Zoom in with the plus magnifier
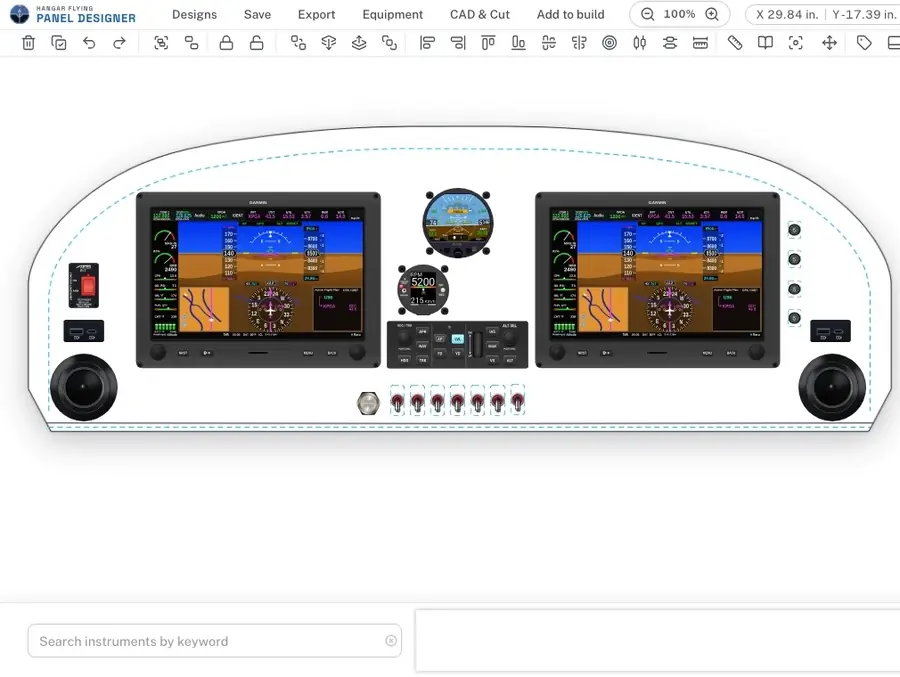 tap(712, 14)
